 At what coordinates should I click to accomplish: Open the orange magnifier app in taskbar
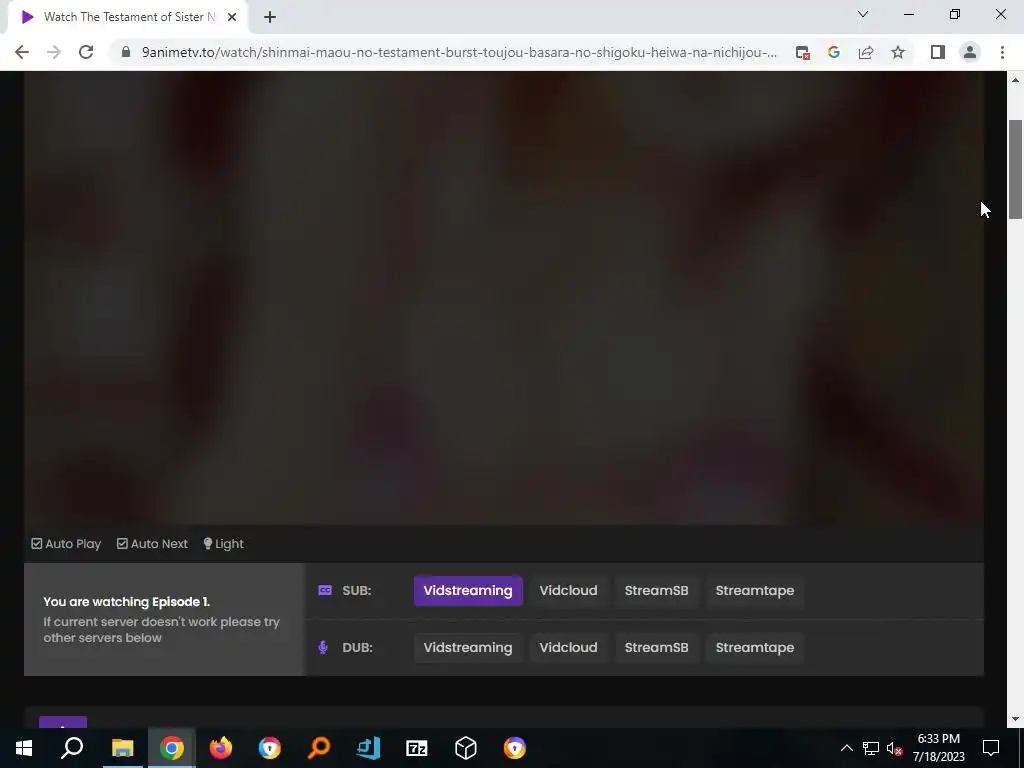tap(319, 748)
